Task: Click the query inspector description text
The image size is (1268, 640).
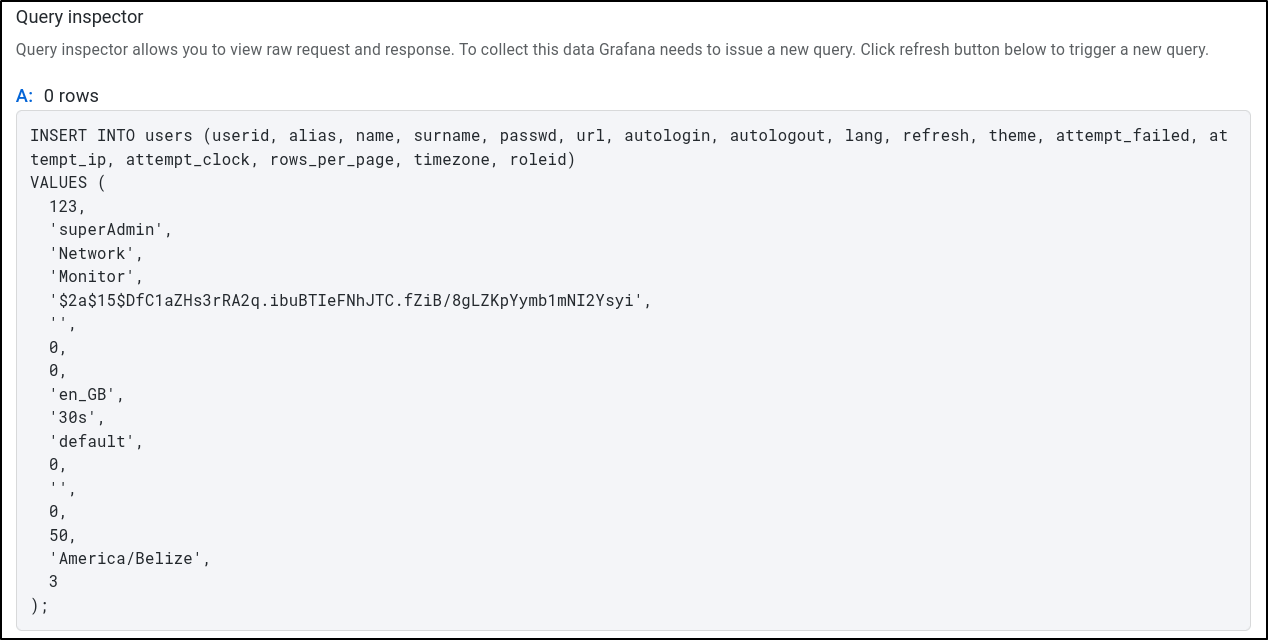Action: pos(612,50)
